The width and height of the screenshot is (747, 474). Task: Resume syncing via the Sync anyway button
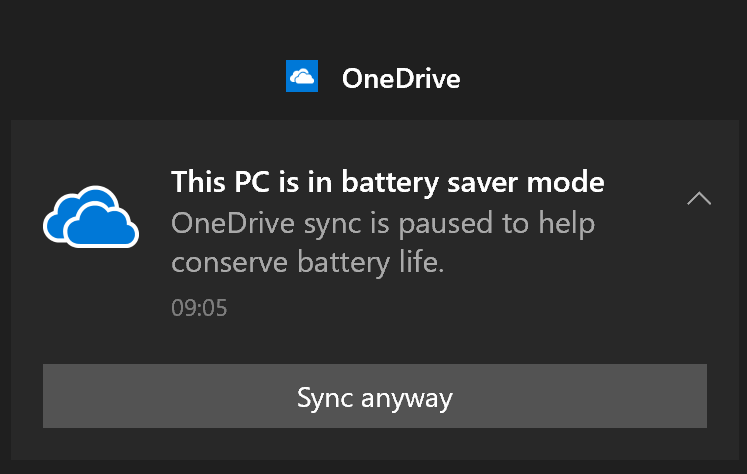click(374, 397)
